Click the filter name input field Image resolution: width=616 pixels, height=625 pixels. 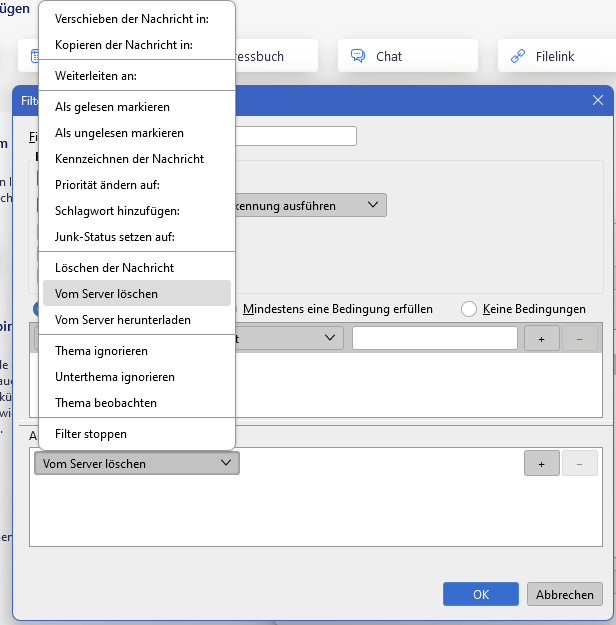(x=296, y=136)
